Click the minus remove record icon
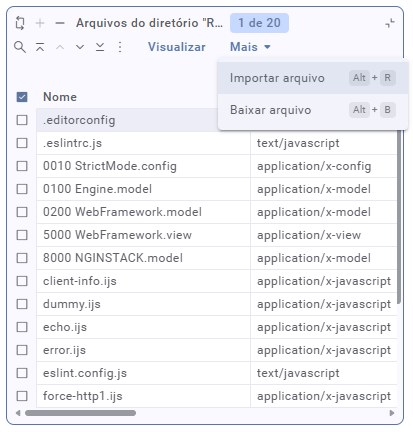Image resolution: width=413 pixels, height=432 pixels. (x=60, y=23)
